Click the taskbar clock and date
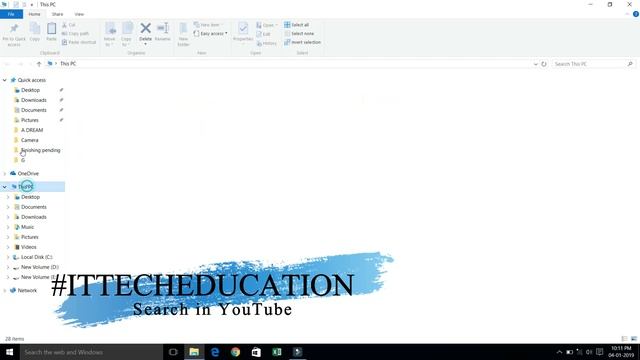 [x=621, y=352]
